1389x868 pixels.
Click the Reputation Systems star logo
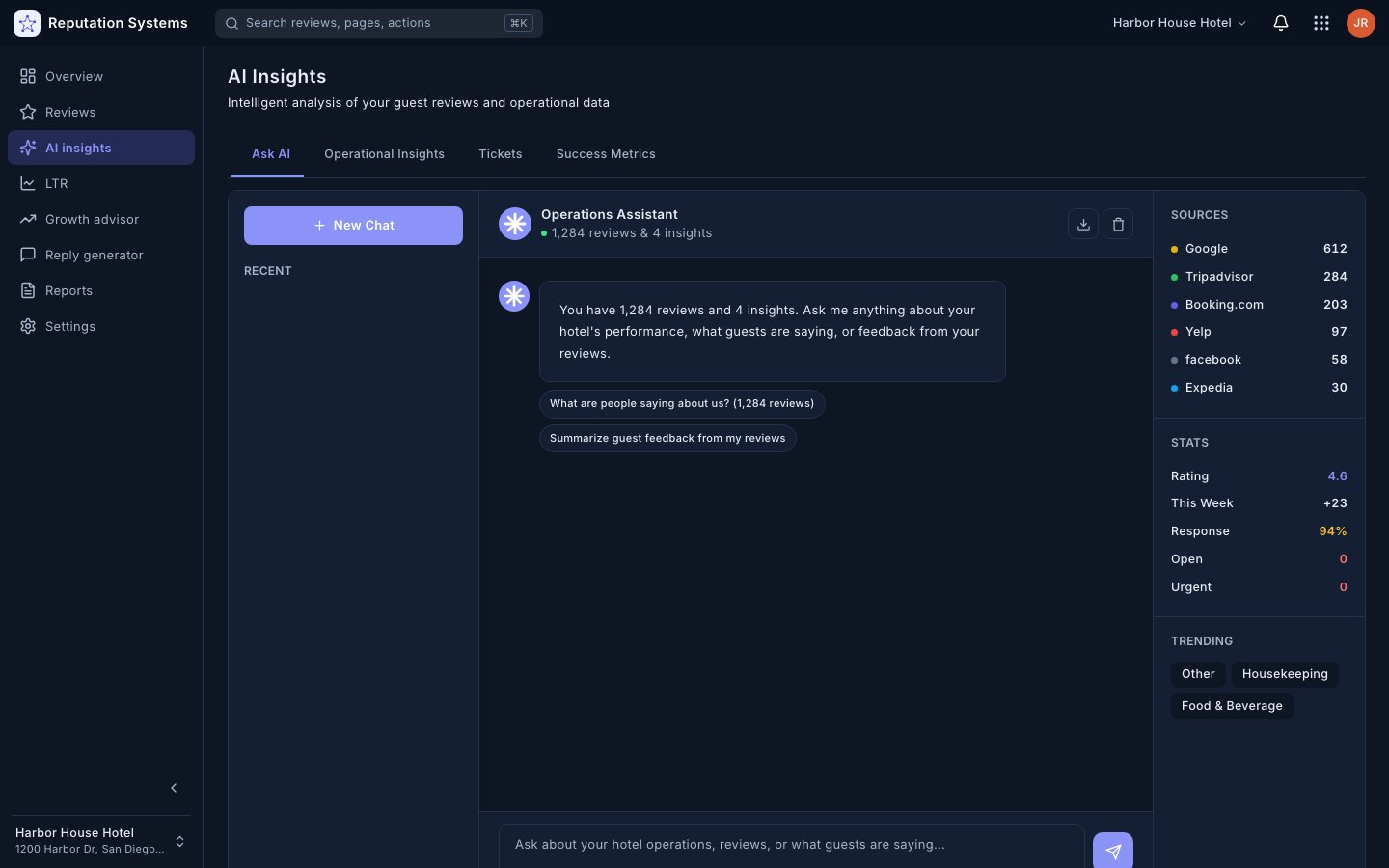point(27,23)
